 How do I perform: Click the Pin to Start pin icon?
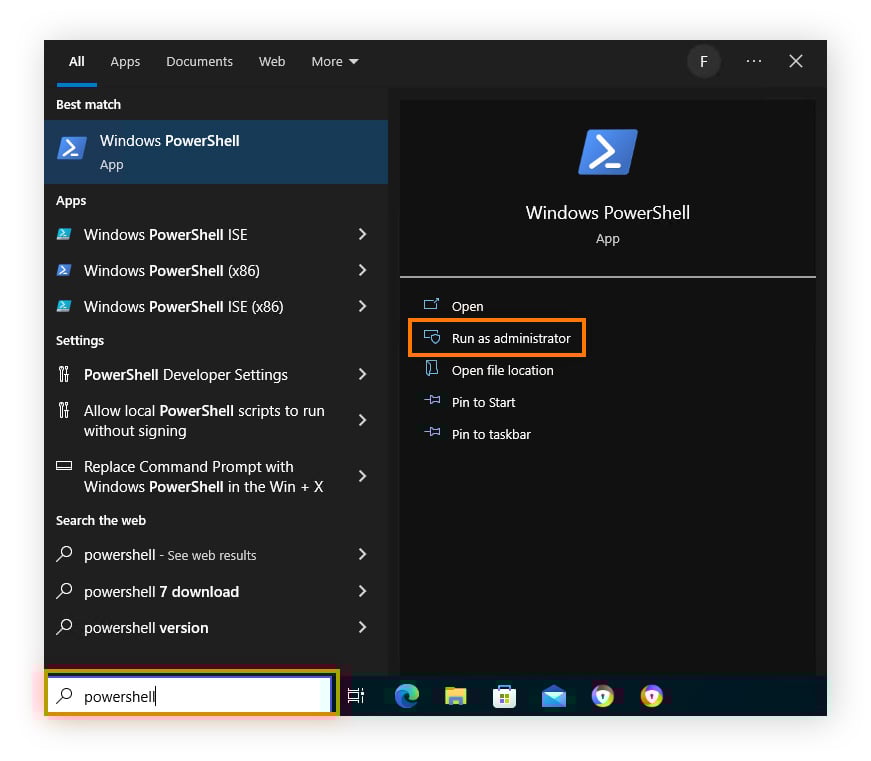pos(432,400)
